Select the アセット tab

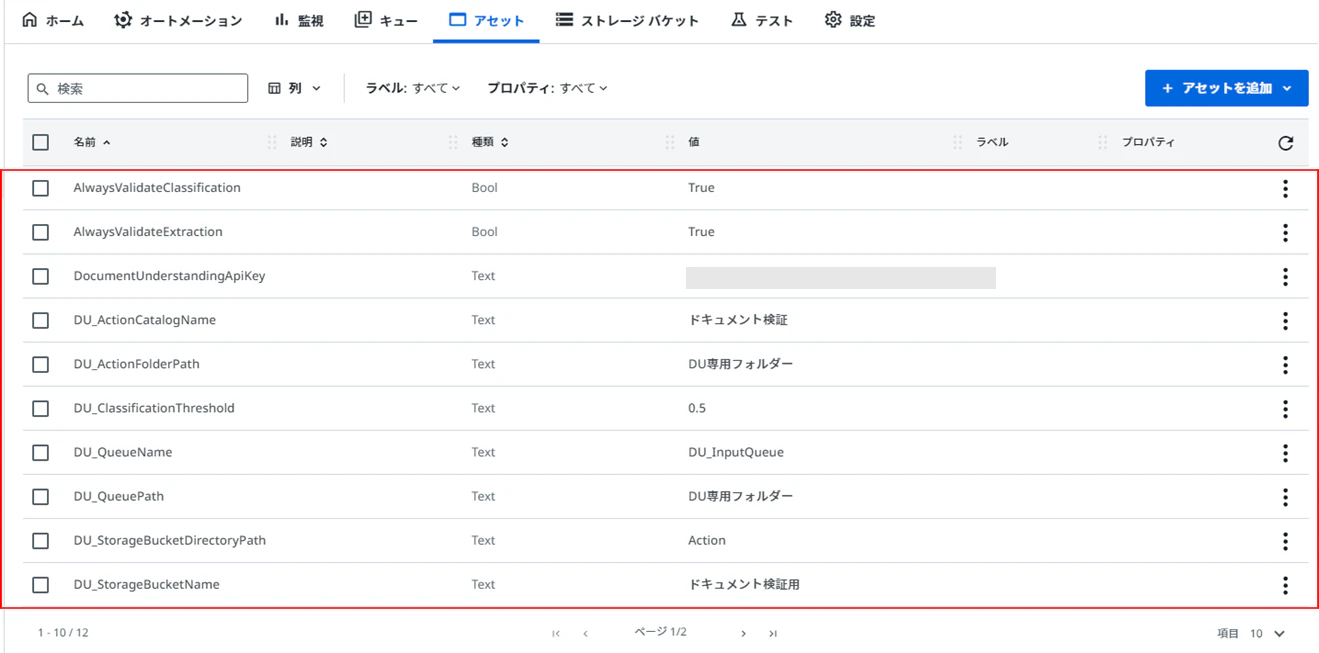[x=487, y=20]
